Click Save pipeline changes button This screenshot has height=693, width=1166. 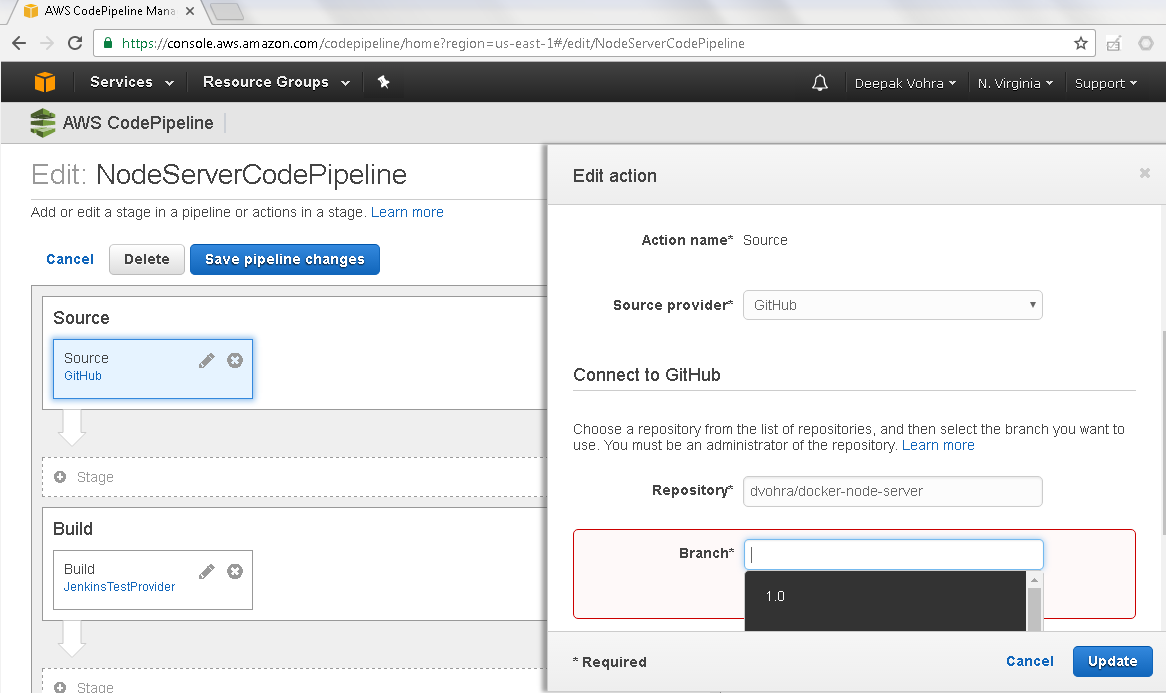[x=285, y=260]
